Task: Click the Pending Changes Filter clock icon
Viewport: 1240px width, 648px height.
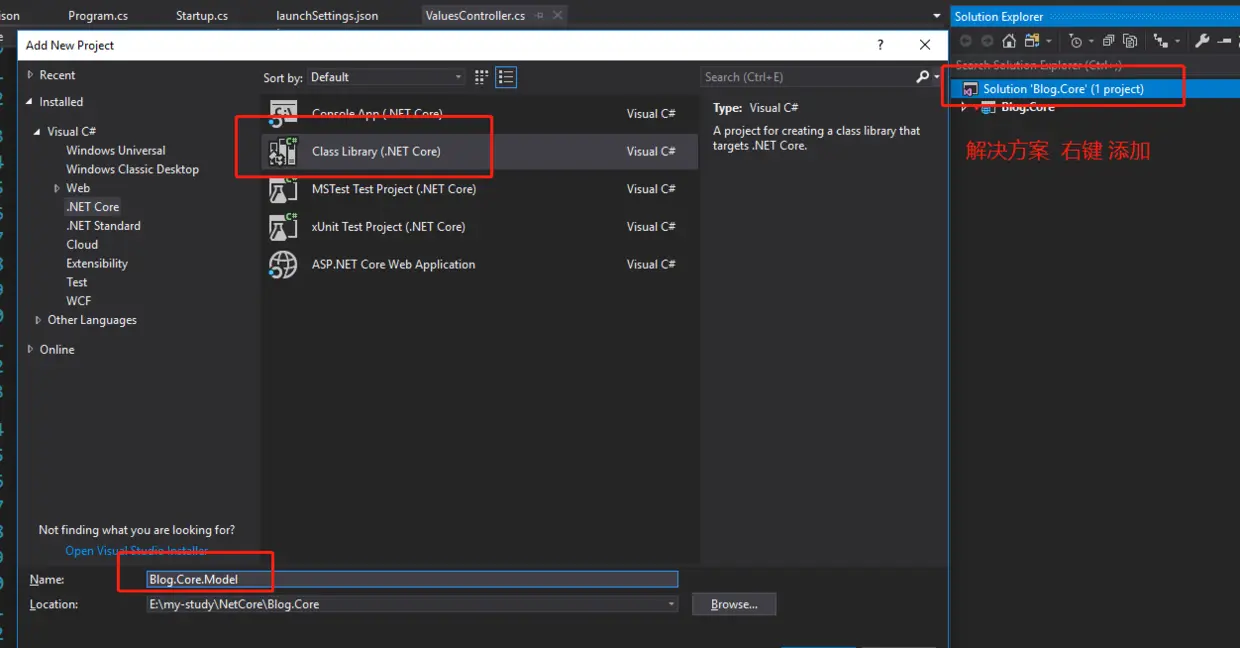Action: coord(1076,41)
